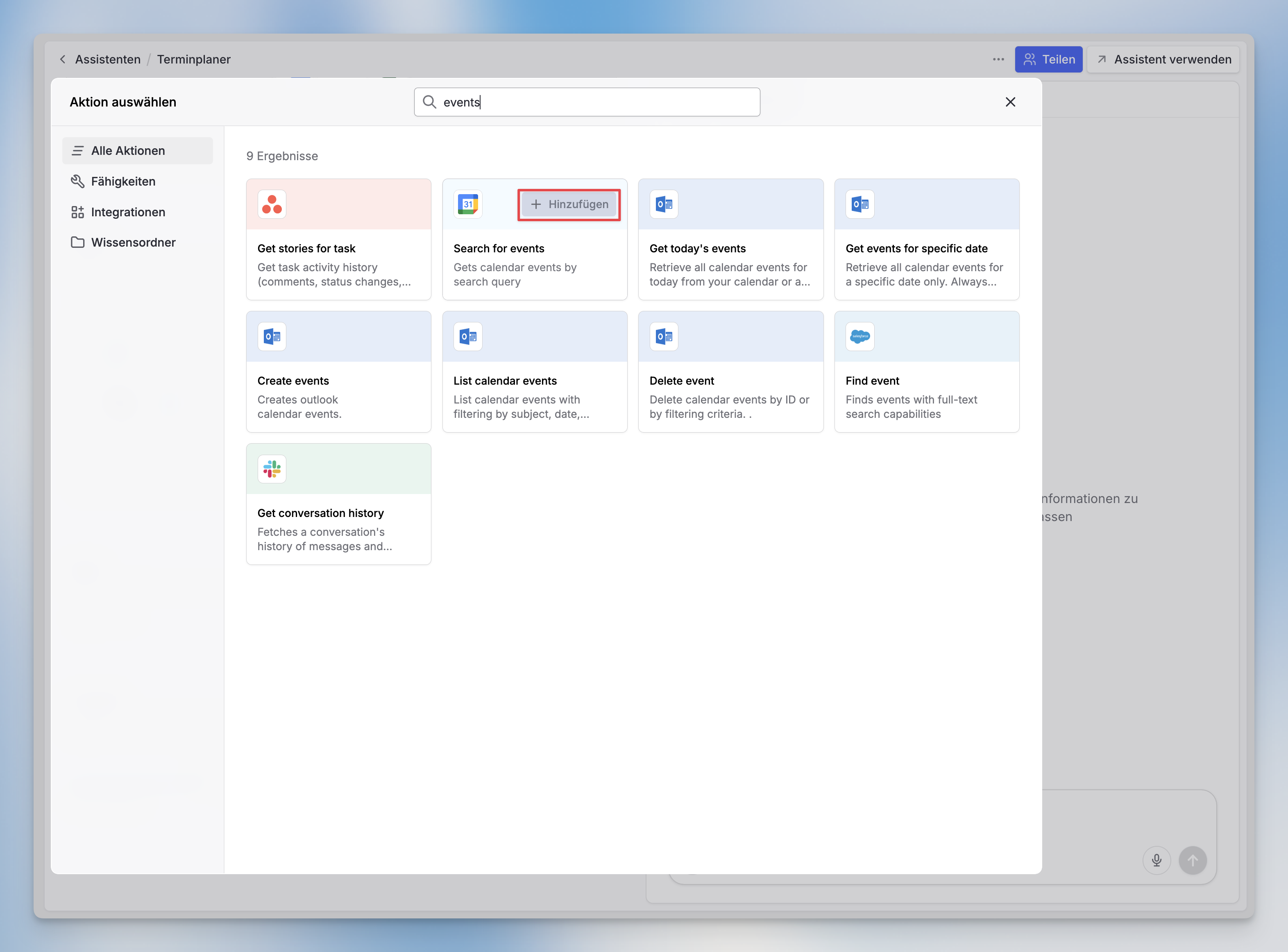Click the Teilen share button
The width and height of the screenshot is (1288, 952).
point(1048,59)
